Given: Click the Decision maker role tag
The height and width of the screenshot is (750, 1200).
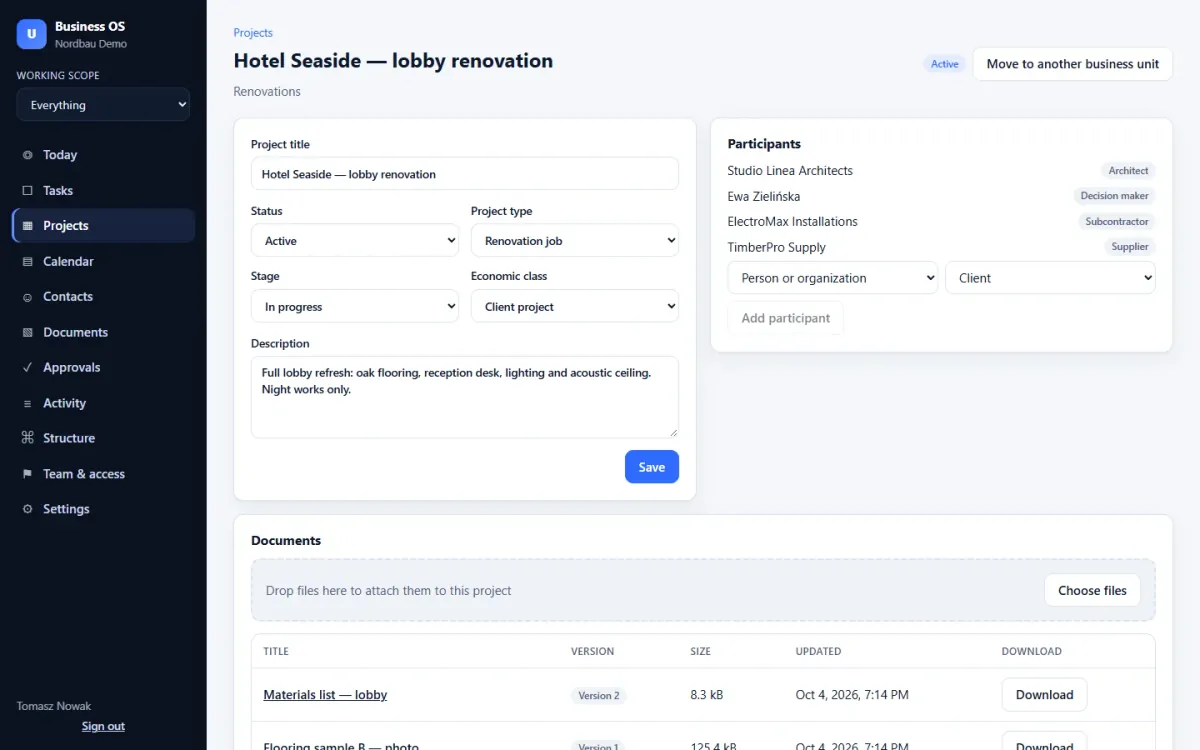Looking at the screenshot, I should [1114, 196].
